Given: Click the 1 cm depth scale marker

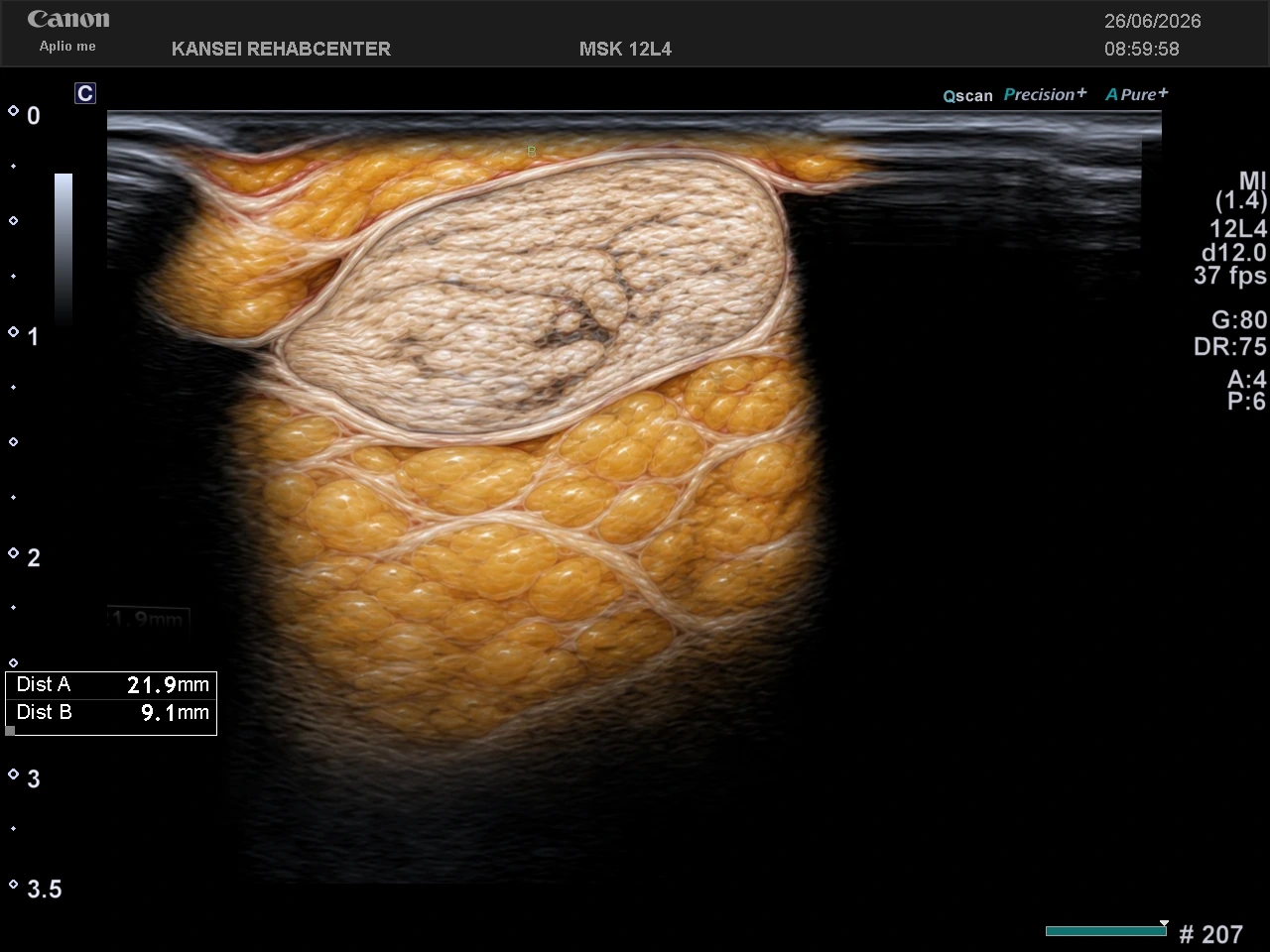Looking at the screenshot, I should [x=34, y=337].
